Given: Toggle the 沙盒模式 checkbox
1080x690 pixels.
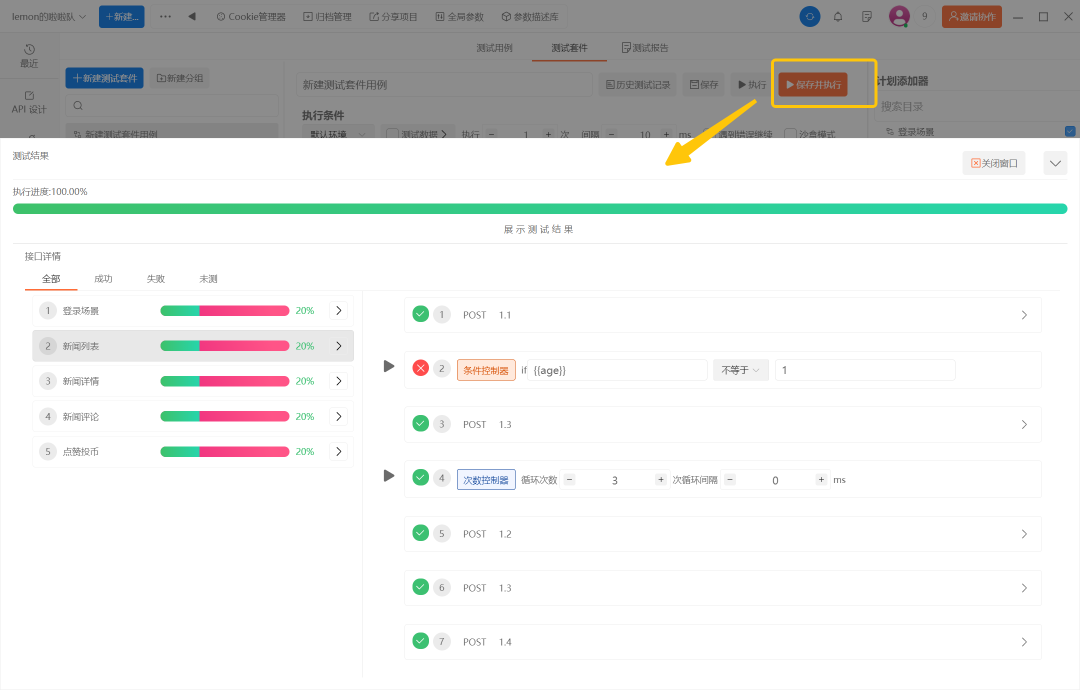Looking at the screenshot, I should coord(791,134).
